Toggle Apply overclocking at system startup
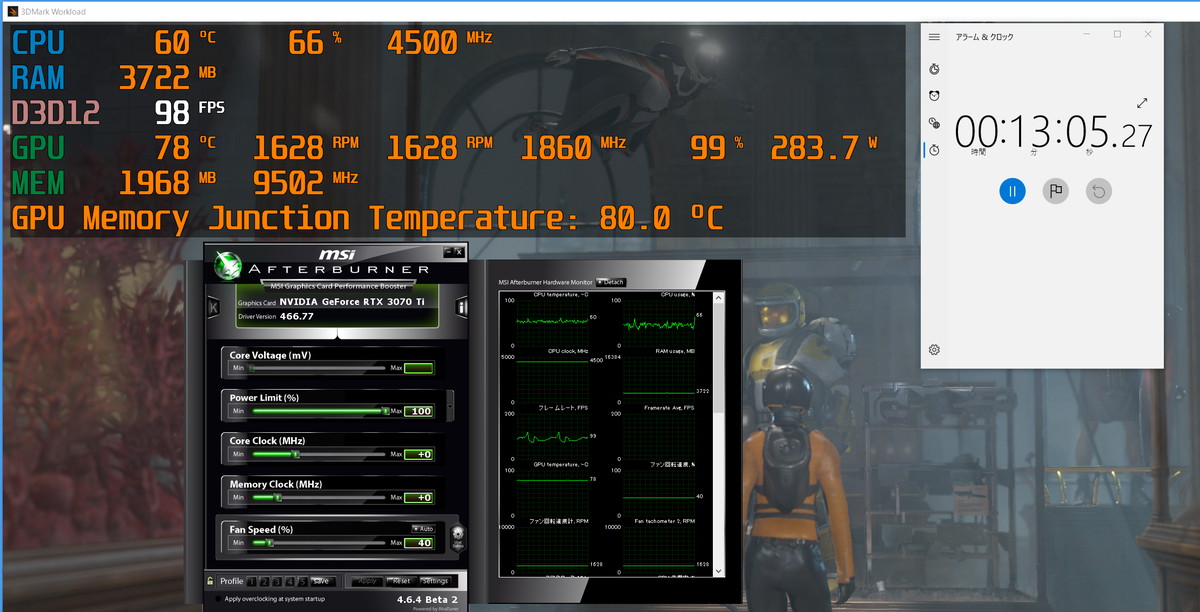This screenshot has width=1200, height=612. click(x=218, y=599)
